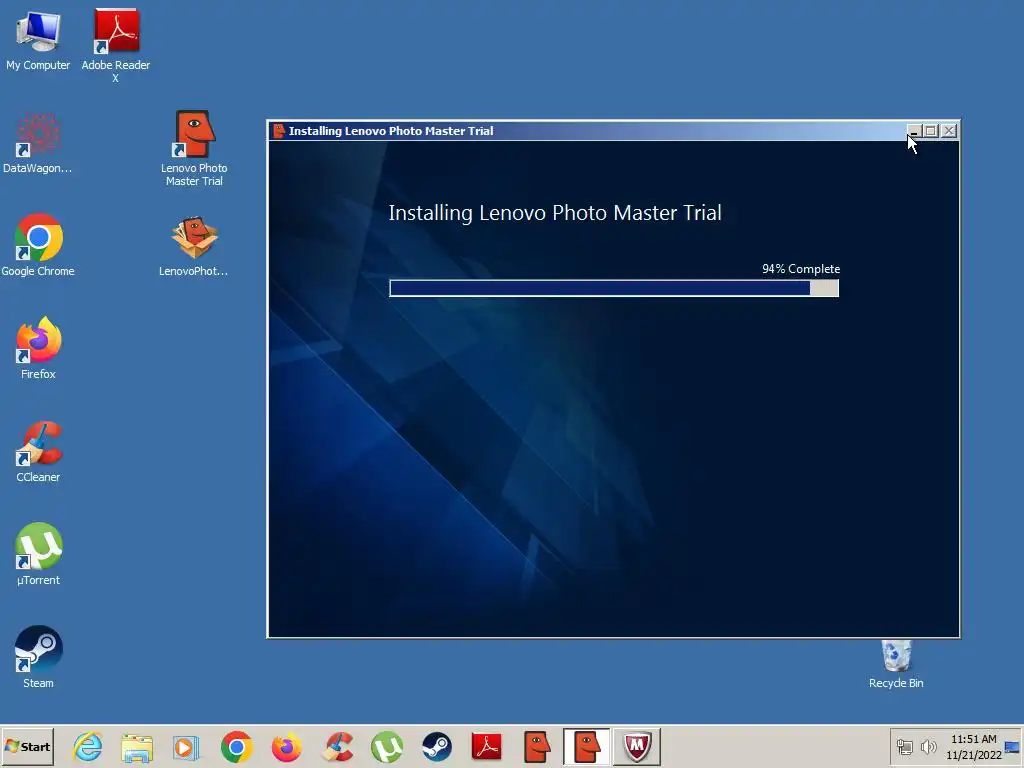This screenshot has height=768, width=1024.
Task: Launch Steam from the taskbar
Action: [437, 747]
